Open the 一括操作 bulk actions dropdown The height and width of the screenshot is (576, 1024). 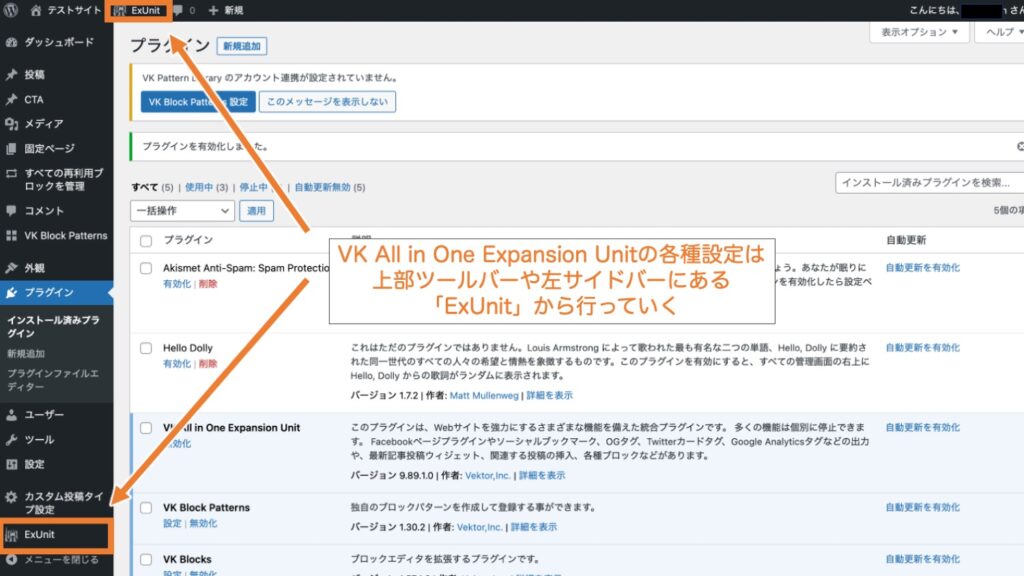180,211
